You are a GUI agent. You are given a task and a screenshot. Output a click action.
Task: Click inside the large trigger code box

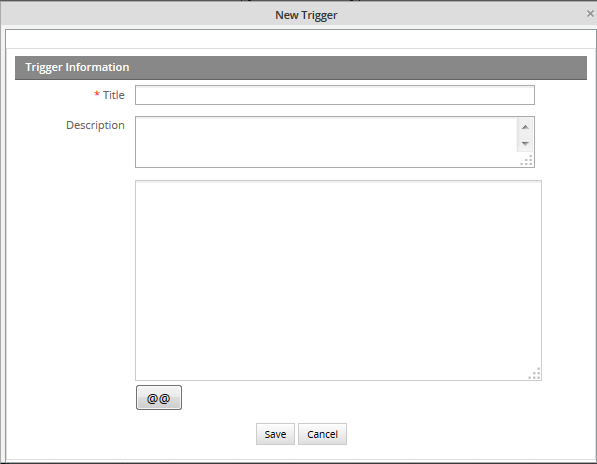[x=338, y=281]
